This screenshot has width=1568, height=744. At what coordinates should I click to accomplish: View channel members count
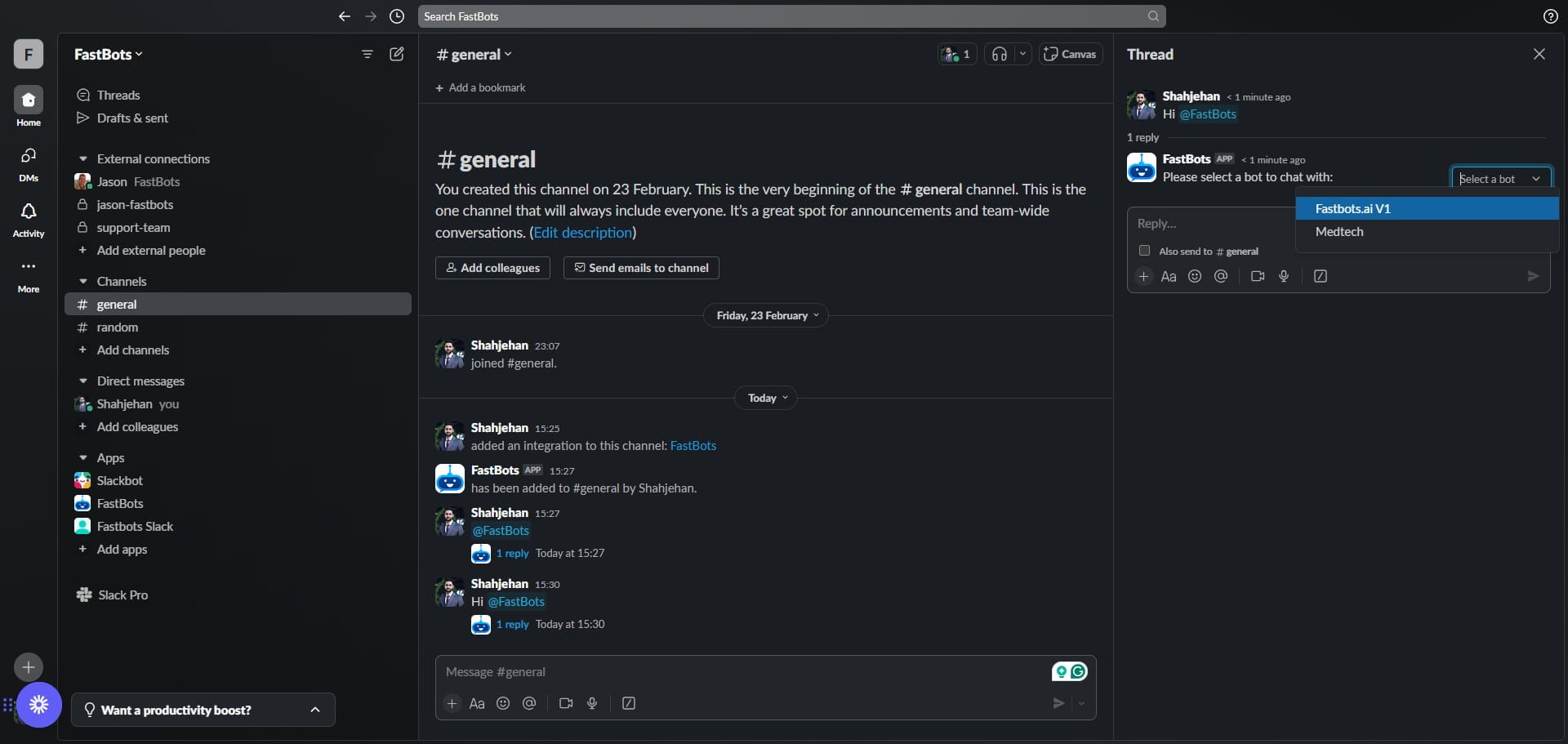[957, 54]
